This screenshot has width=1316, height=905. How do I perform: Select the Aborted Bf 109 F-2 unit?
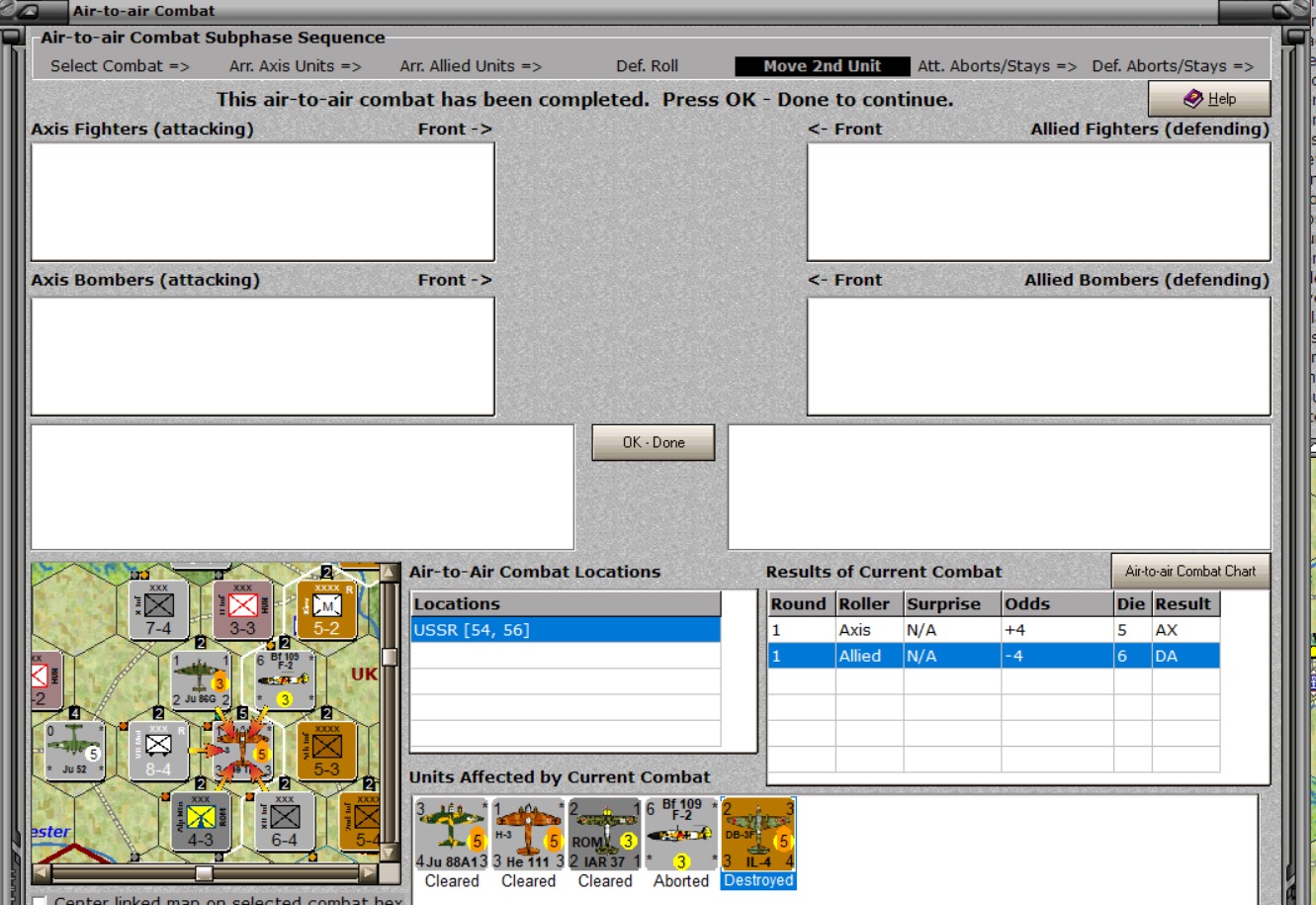coord(681,835)
